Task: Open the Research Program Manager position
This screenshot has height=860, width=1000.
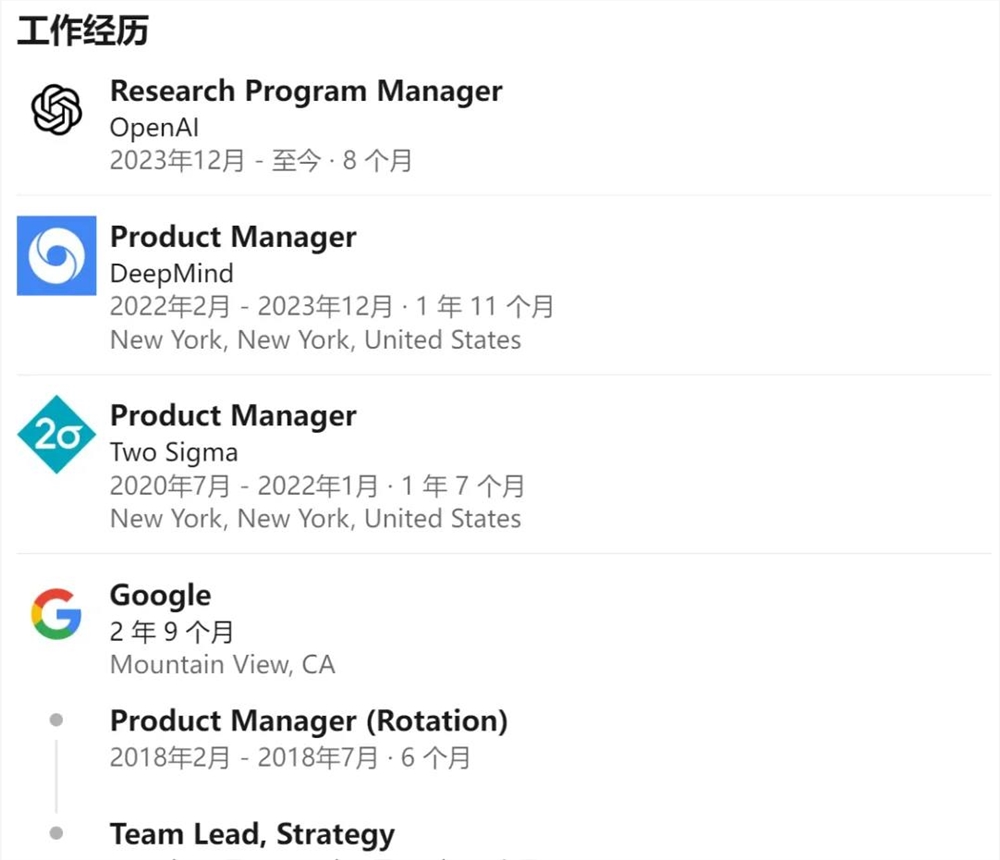Action: (306, 91)
